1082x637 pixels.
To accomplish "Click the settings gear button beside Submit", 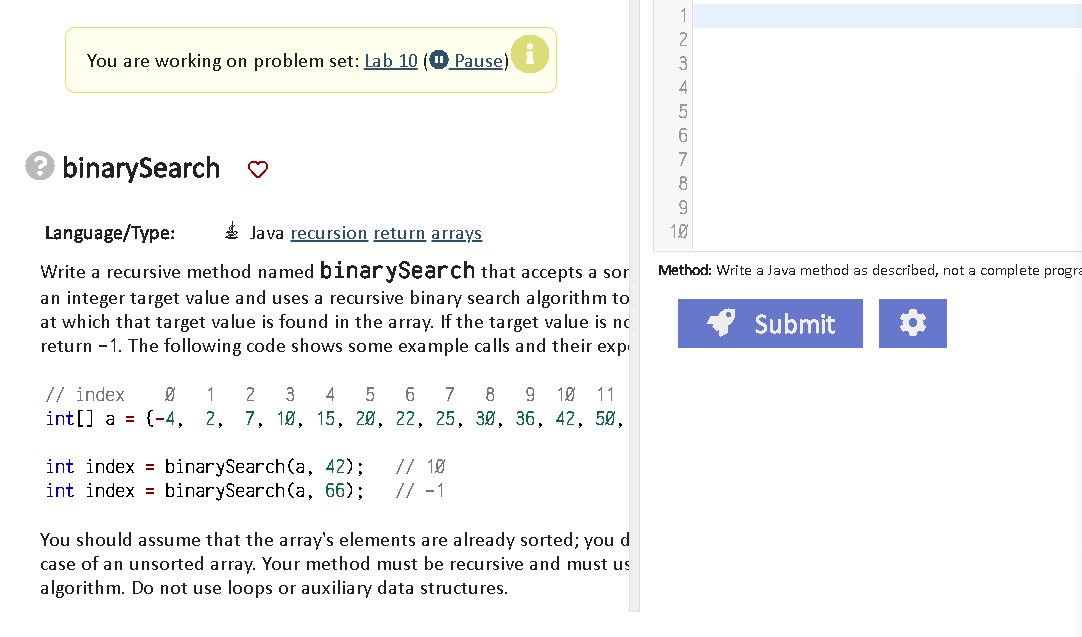I will [x=912, y=323].
